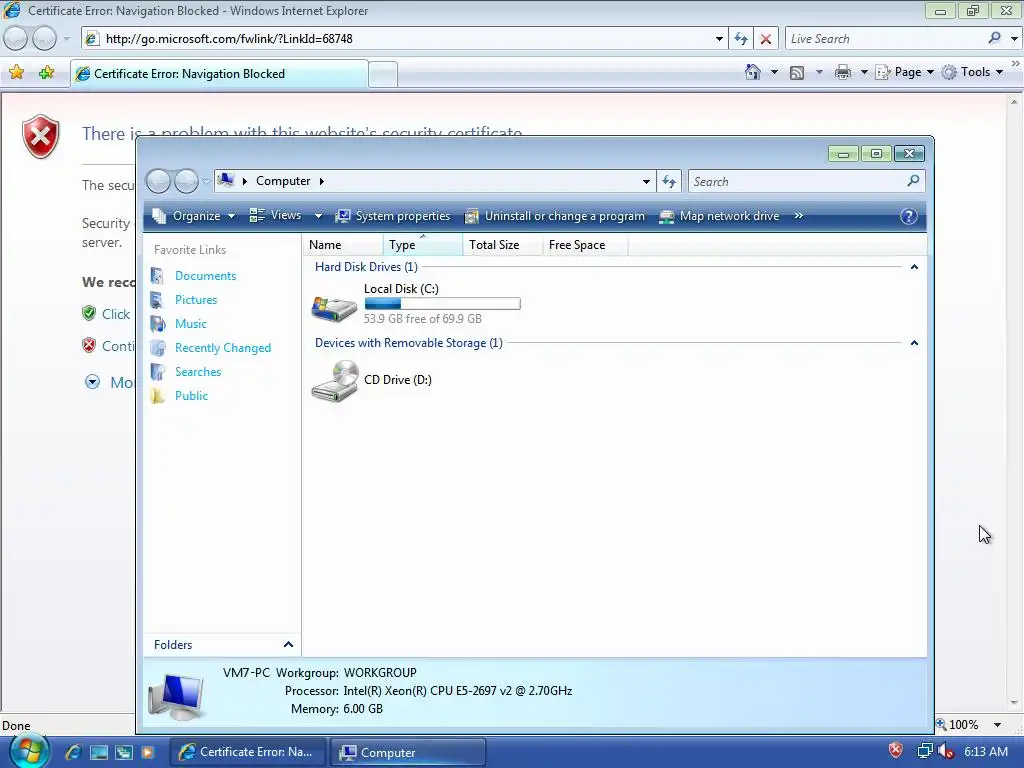Click Show Desktop quick launch icon
This screenshot has width=1024, height=768.
point(99,752)
